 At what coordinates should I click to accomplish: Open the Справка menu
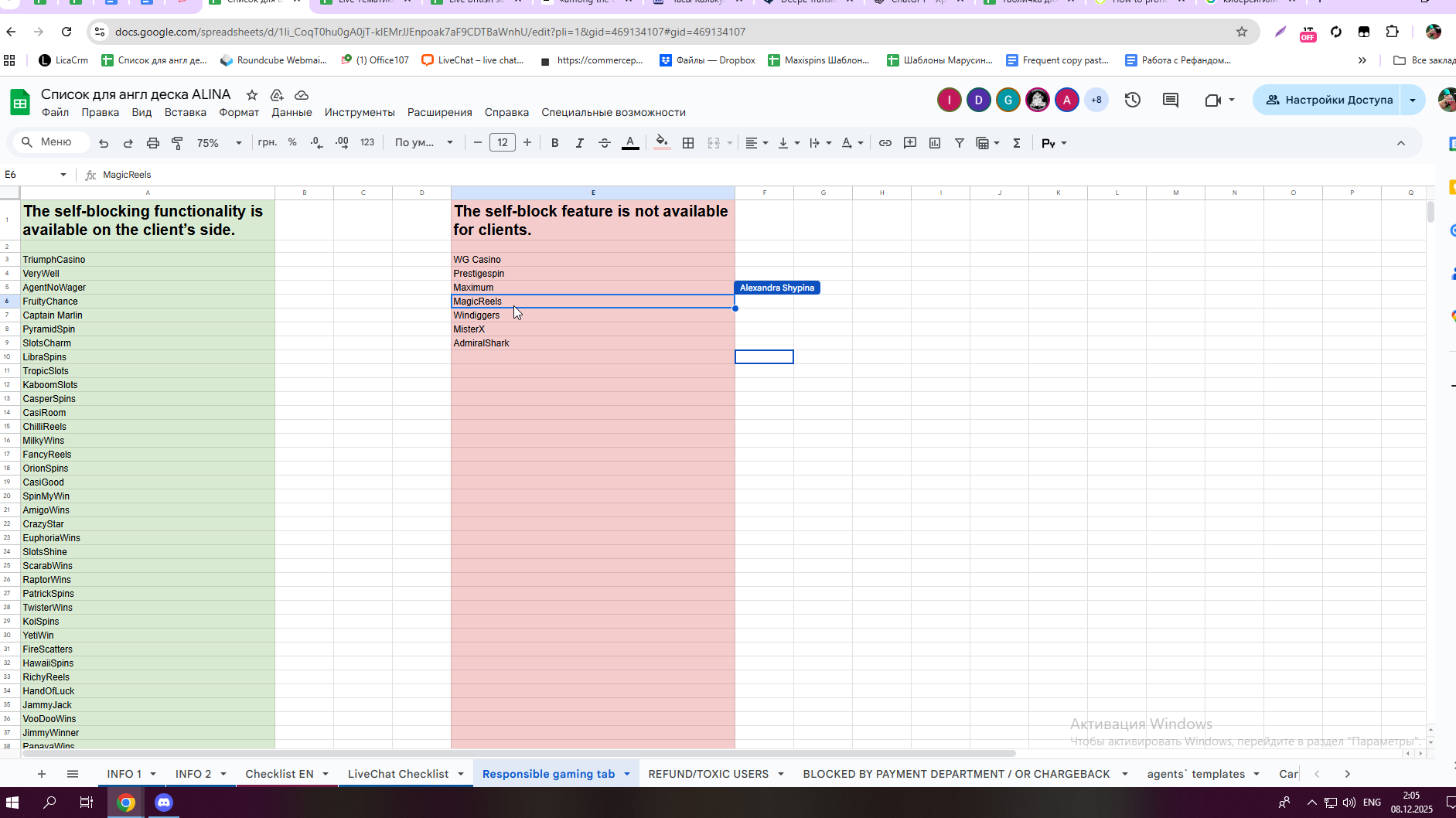point(506,112)
